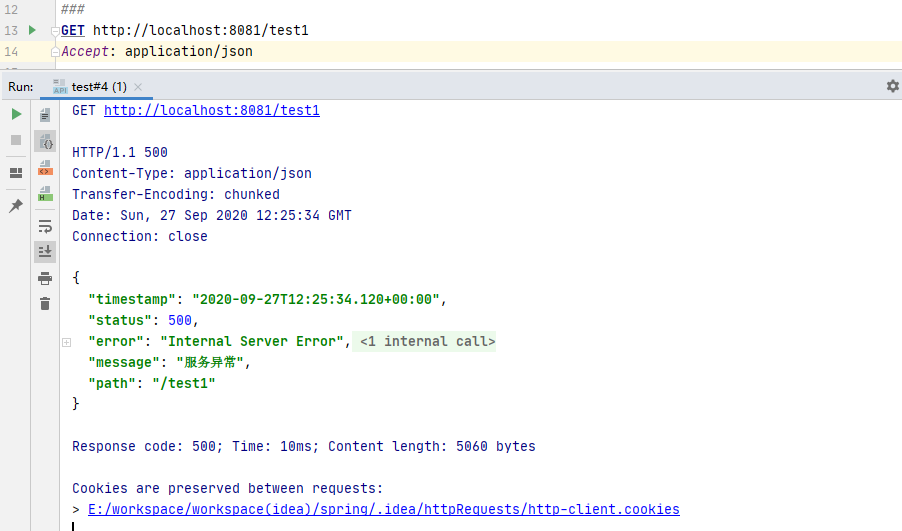This screenshot has height=531, width=902.
Task: Expand the <1 internal call> folded region
Action: click(x=427, y=342)
